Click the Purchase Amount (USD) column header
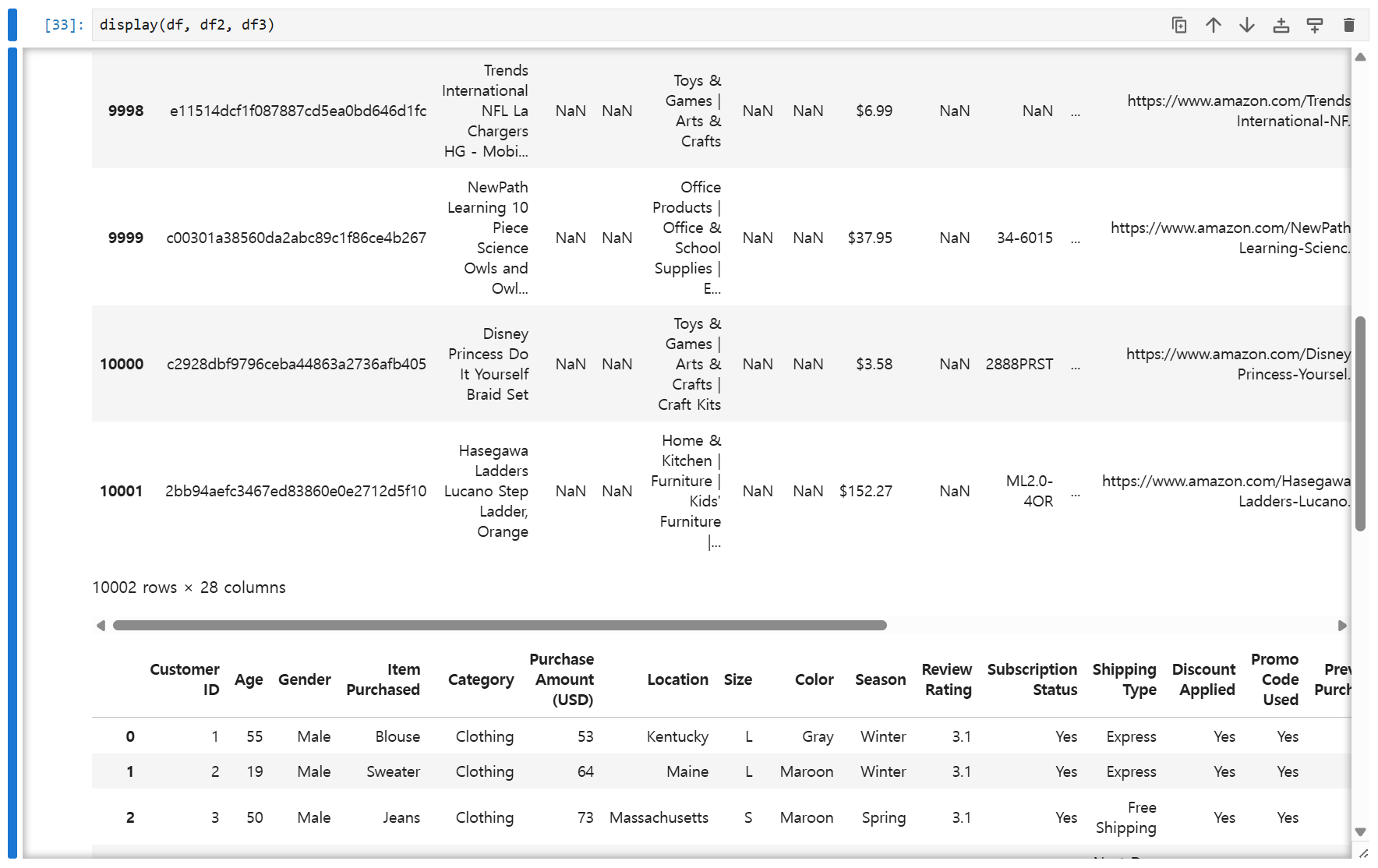The height and width of the screenshot is (868, 1378). point(562,679)
